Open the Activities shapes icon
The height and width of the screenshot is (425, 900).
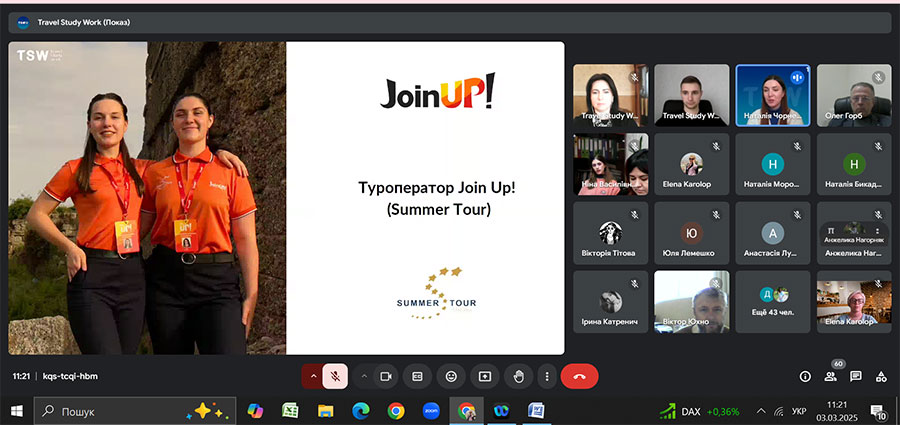881,377
